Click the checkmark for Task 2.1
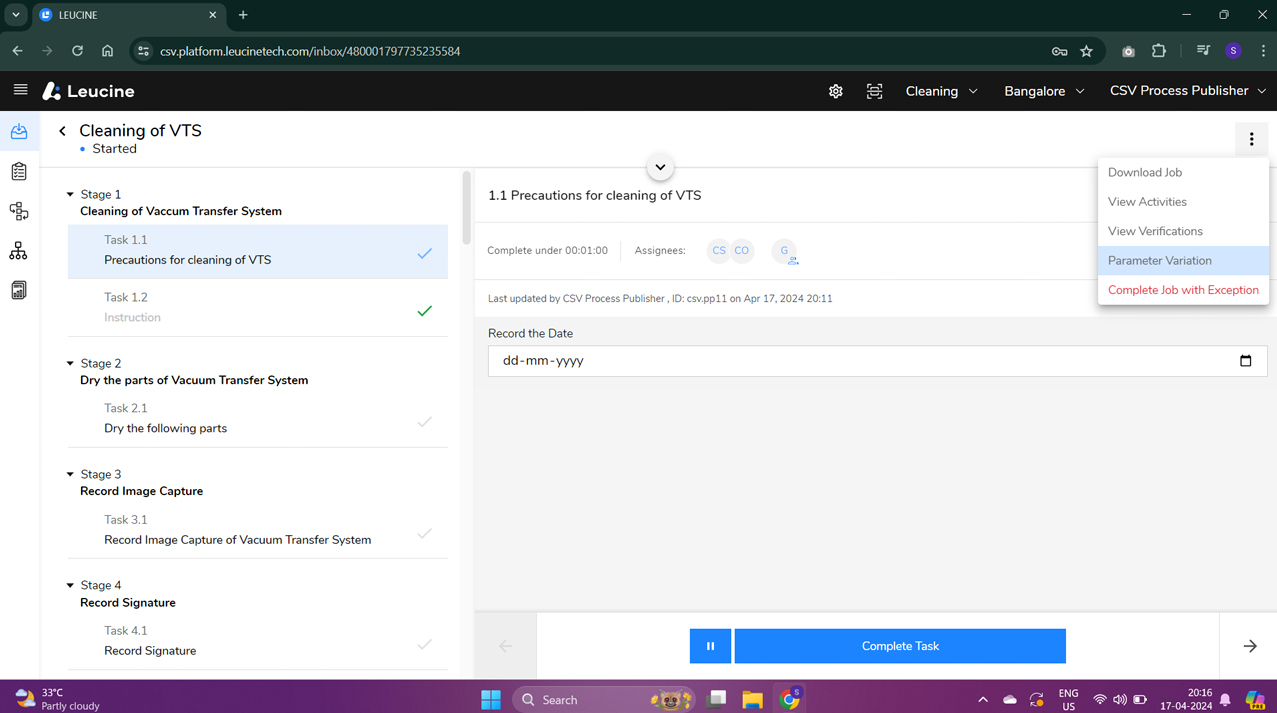 coord(425,422)
